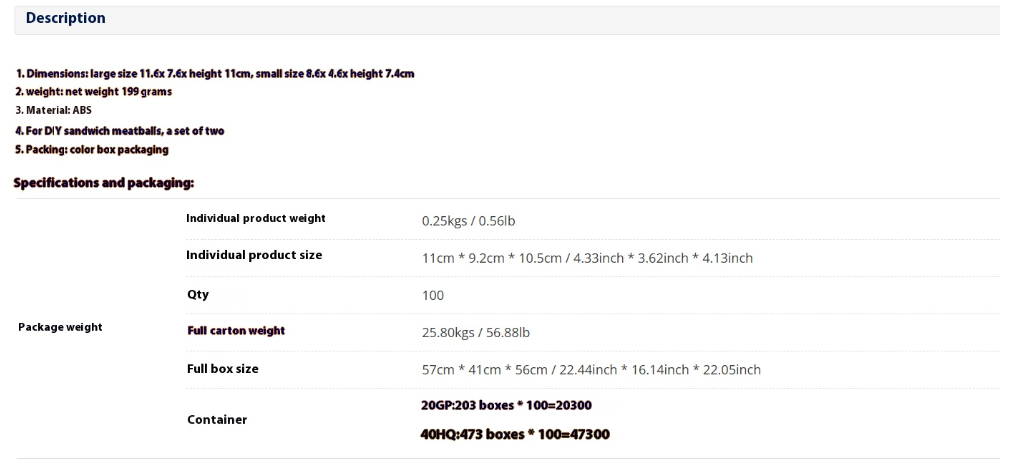Select the 57cm * 41cm * 56cm value
Image resolution: width=1018 pixels, height=474 pixels.
click(x=591, y=370)
